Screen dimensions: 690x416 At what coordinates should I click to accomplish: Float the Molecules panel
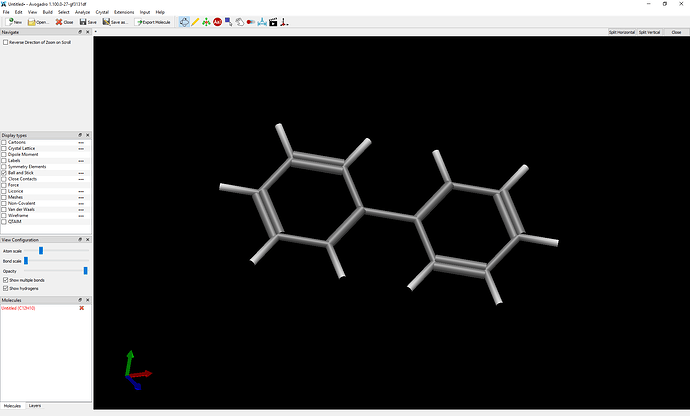[x=80, y=300]
